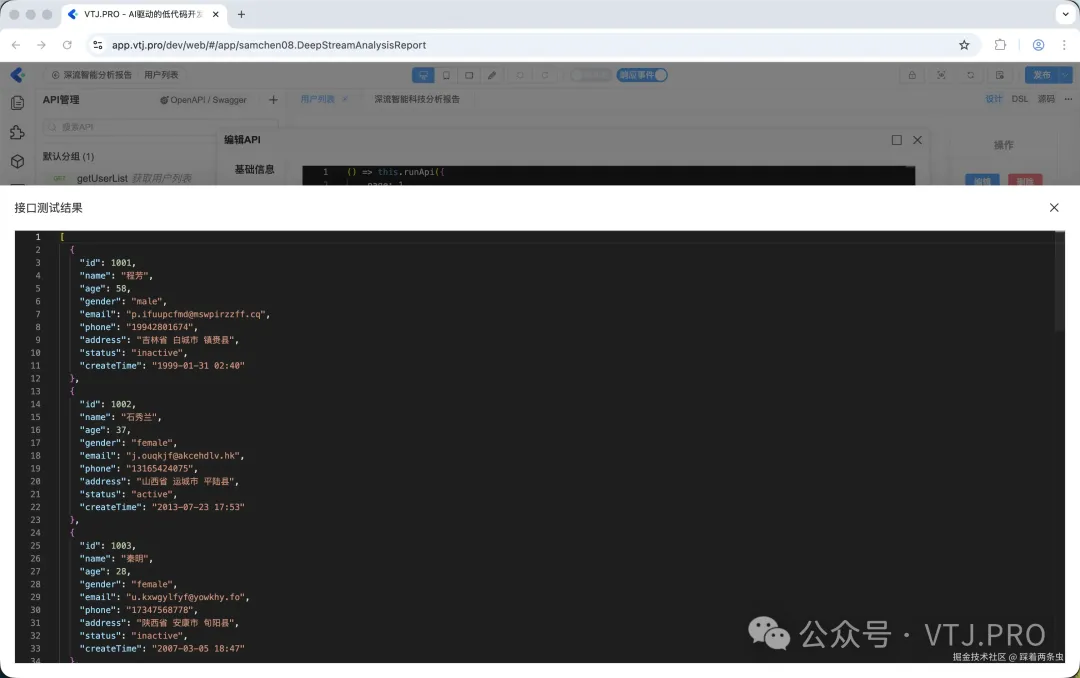Click the browser address bar URL
1080x678 pixels.
click(x=269, y=45)
